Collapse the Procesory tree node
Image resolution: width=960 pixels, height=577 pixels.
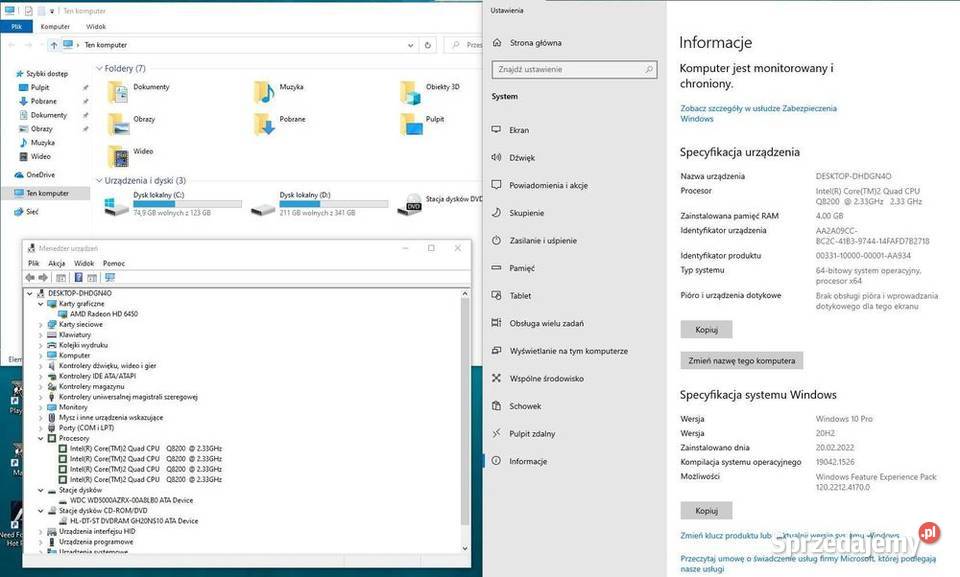41,438
